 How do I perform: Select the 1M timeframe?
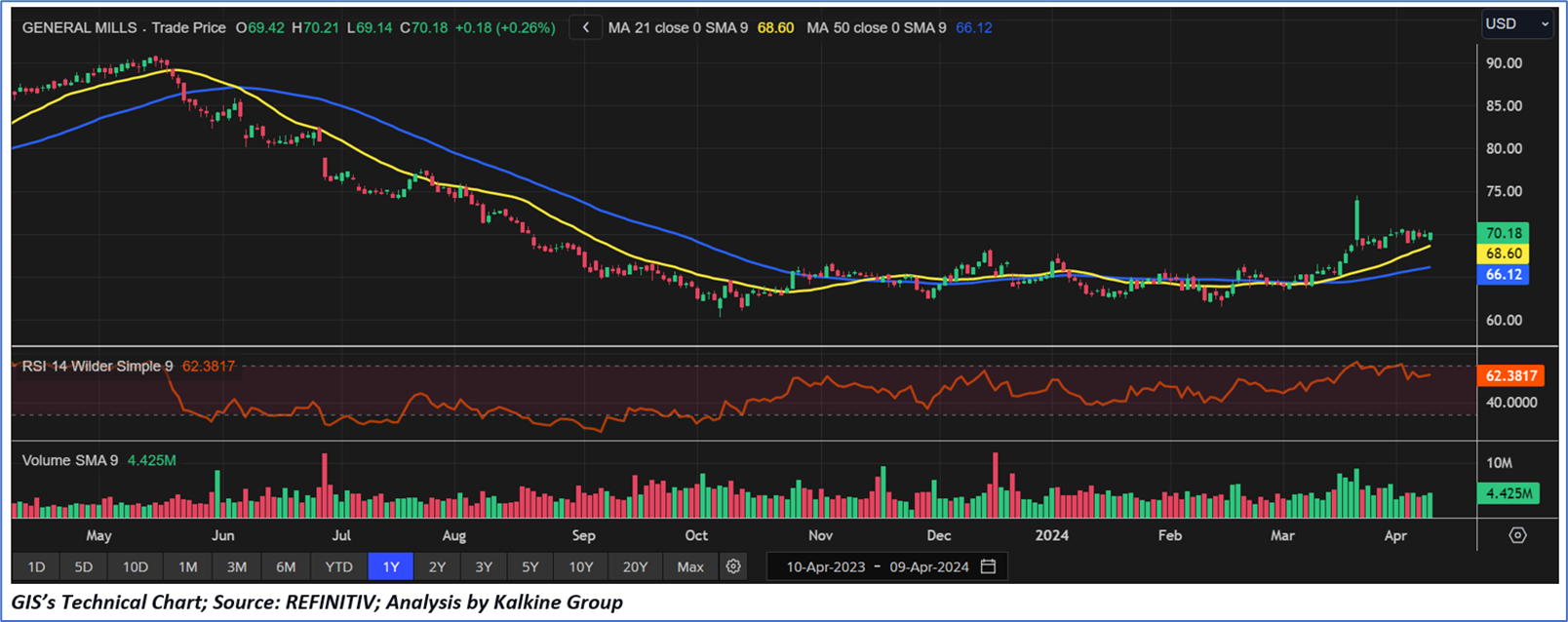(188, 566)
